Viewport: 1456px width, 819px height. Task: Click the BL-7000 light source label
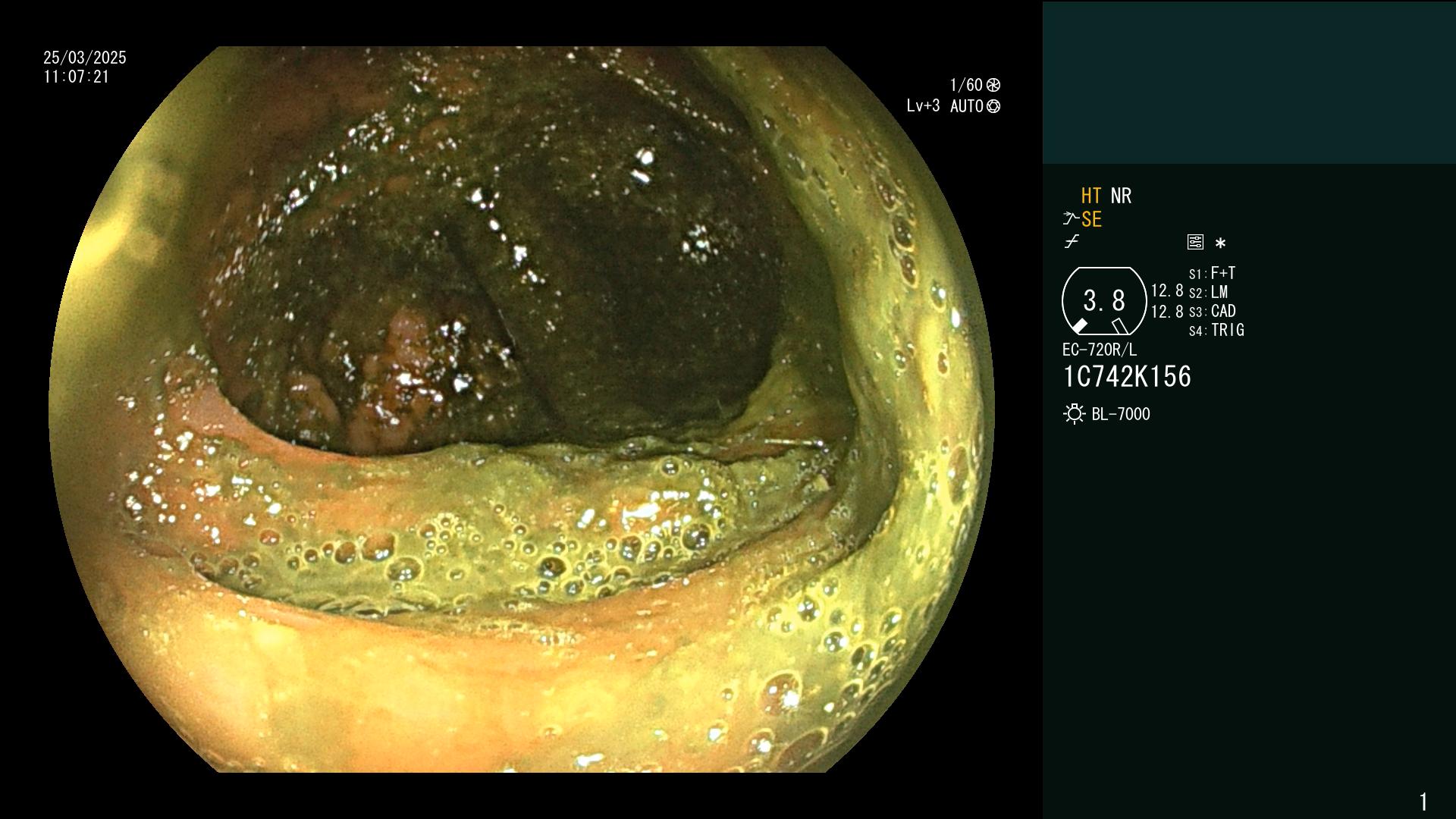tap(1121, 414)
